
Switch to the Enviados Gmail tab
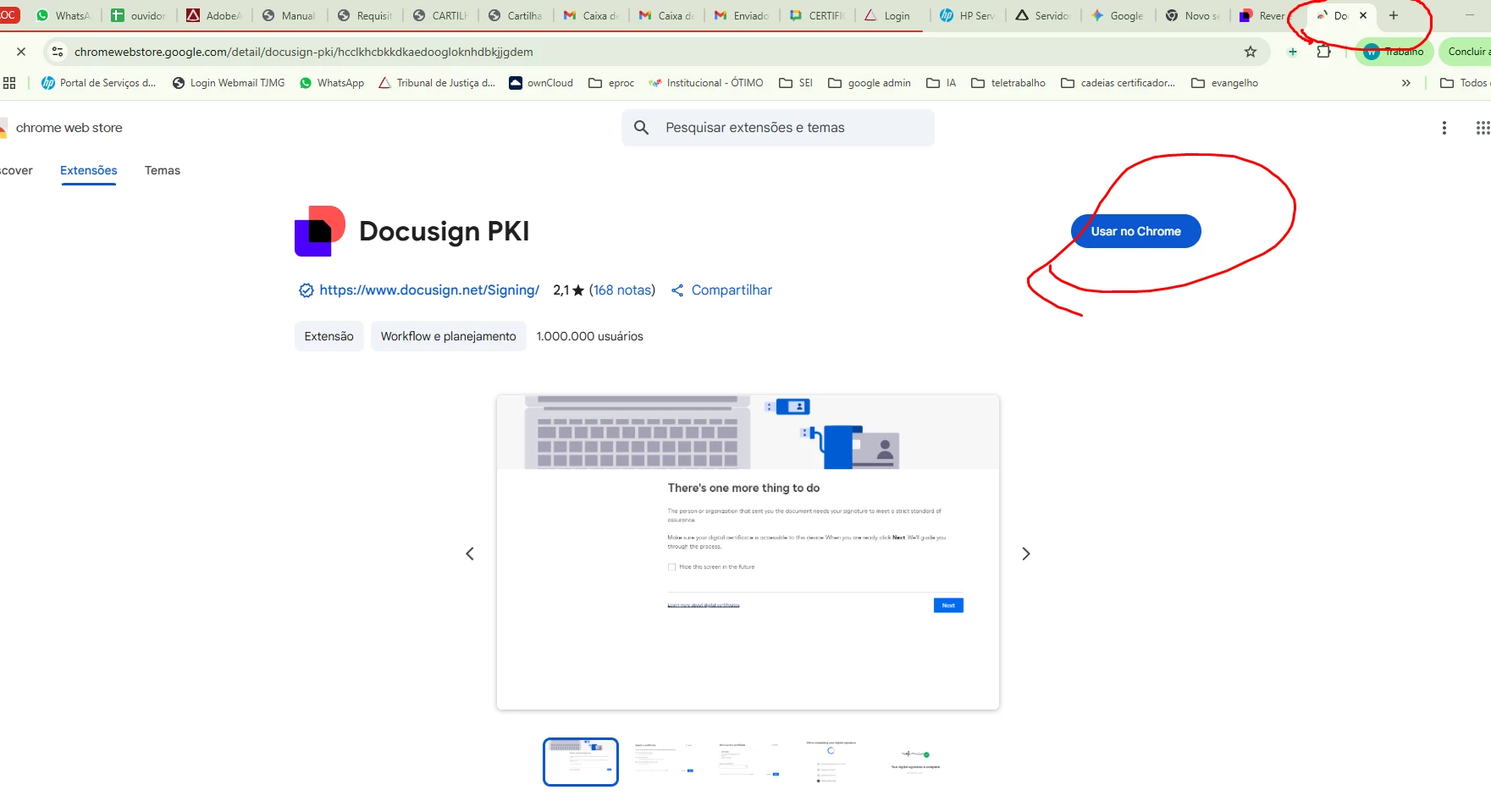(742, 15)
